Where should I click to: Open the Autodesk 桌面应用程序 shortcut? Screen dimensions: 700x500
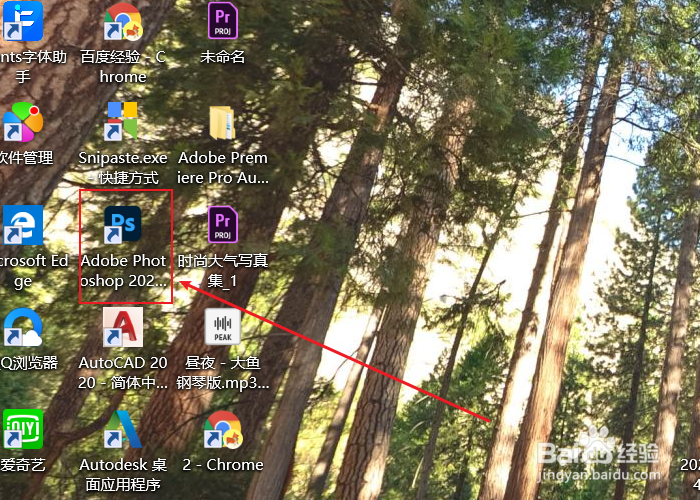click(123, 429)
